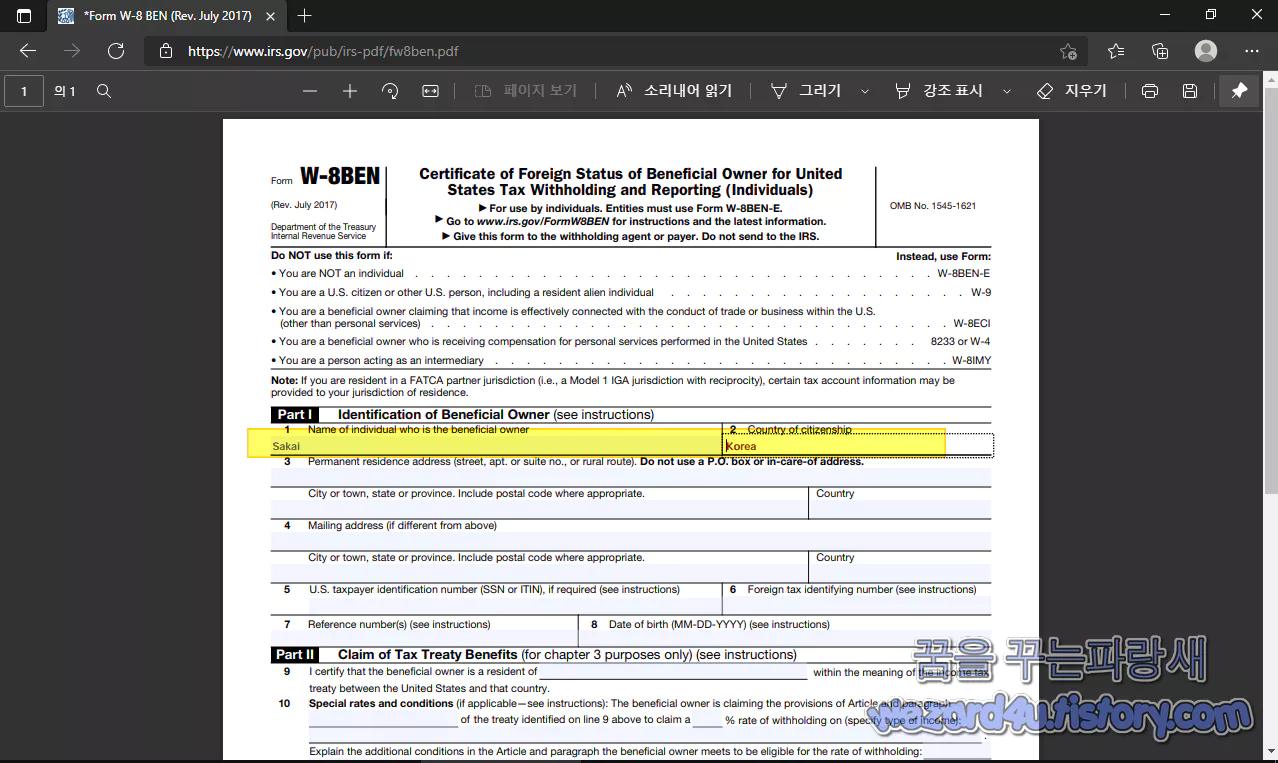Print the PDF document
This screenshot has height=763, width=1278.
(1150, 91)
